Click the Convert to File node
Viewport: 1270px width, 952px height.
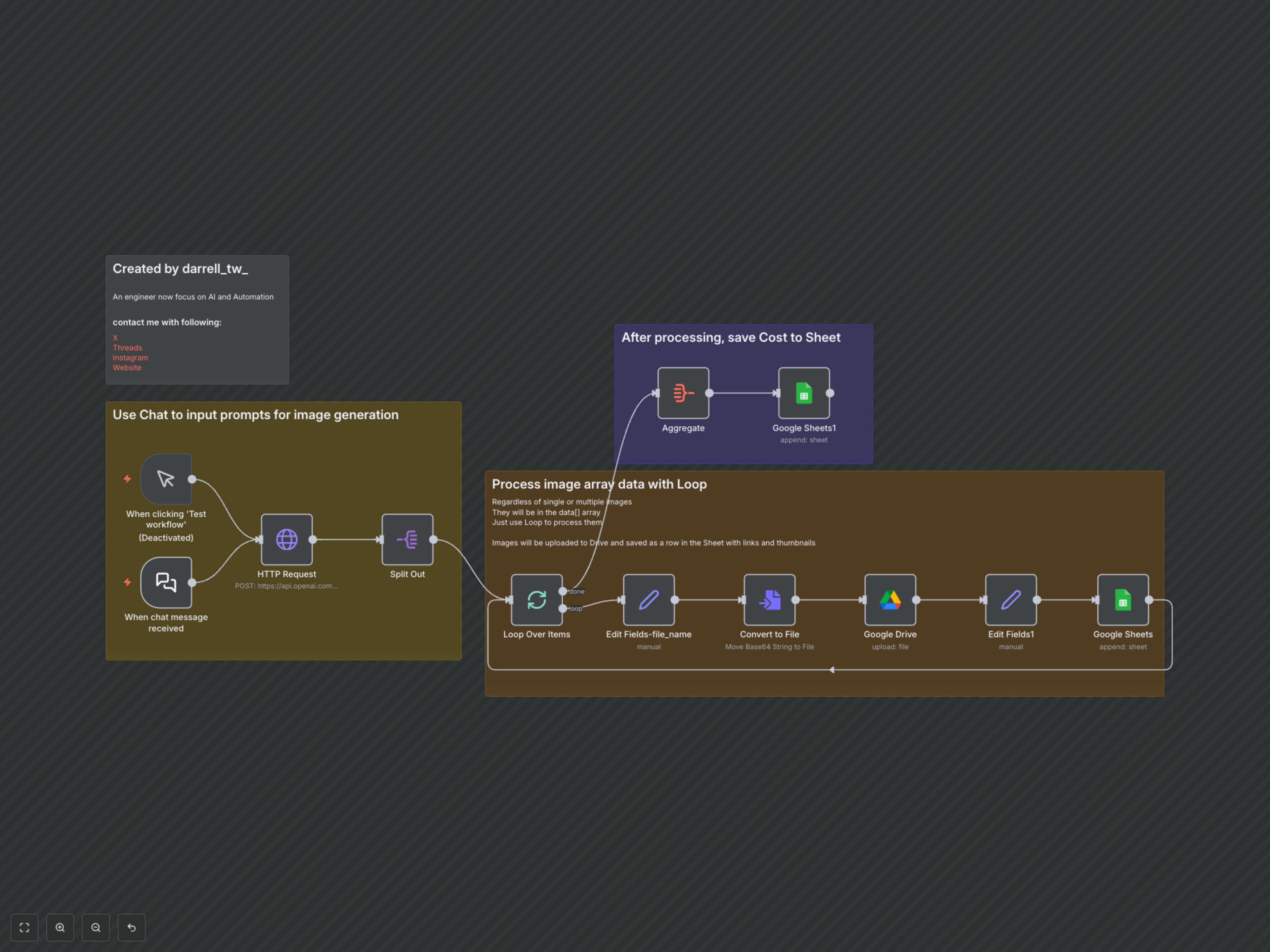(x=769, y=600)
